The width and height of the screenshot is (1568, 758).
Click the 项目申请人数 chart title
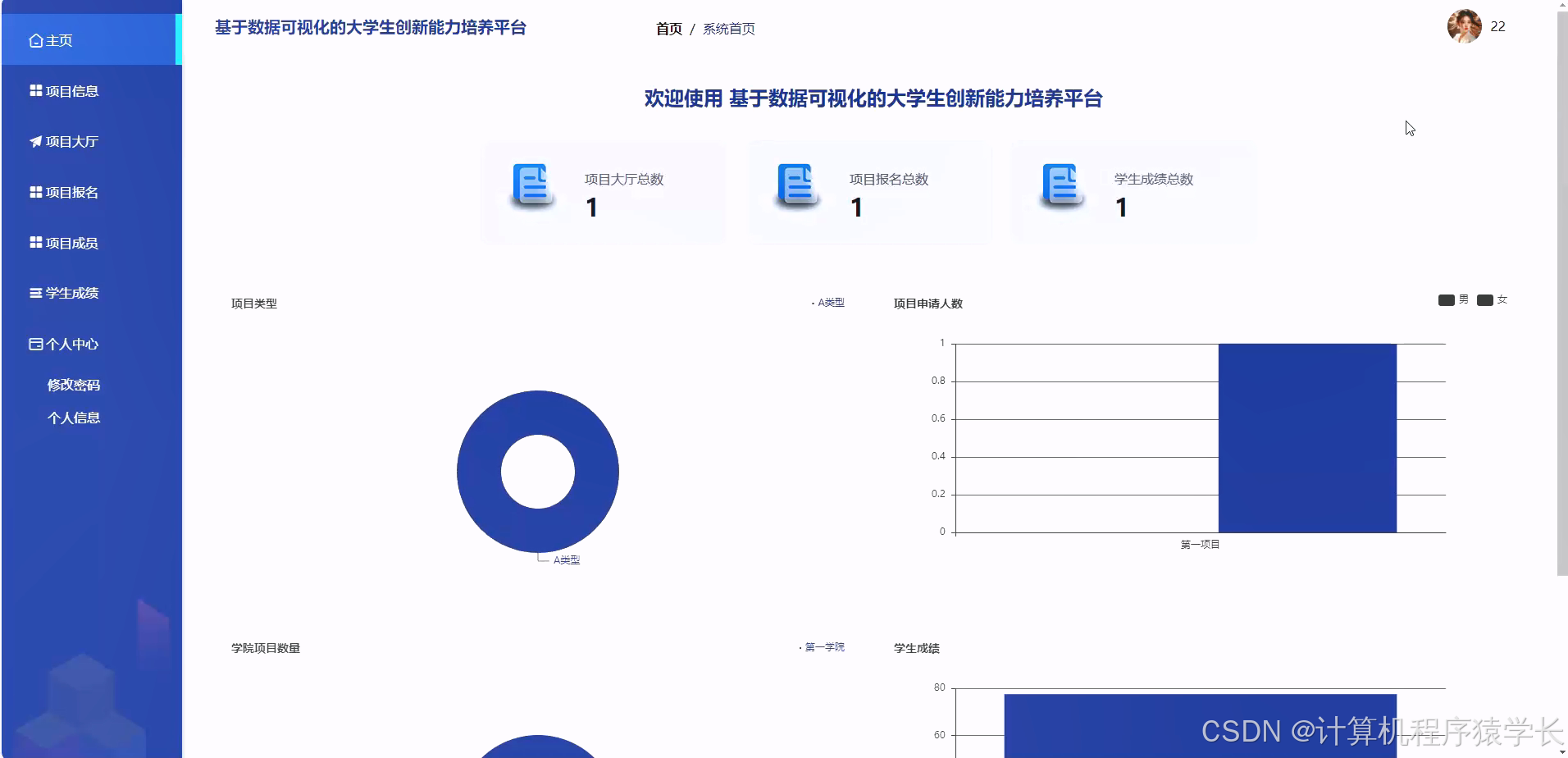click(928, 304)
